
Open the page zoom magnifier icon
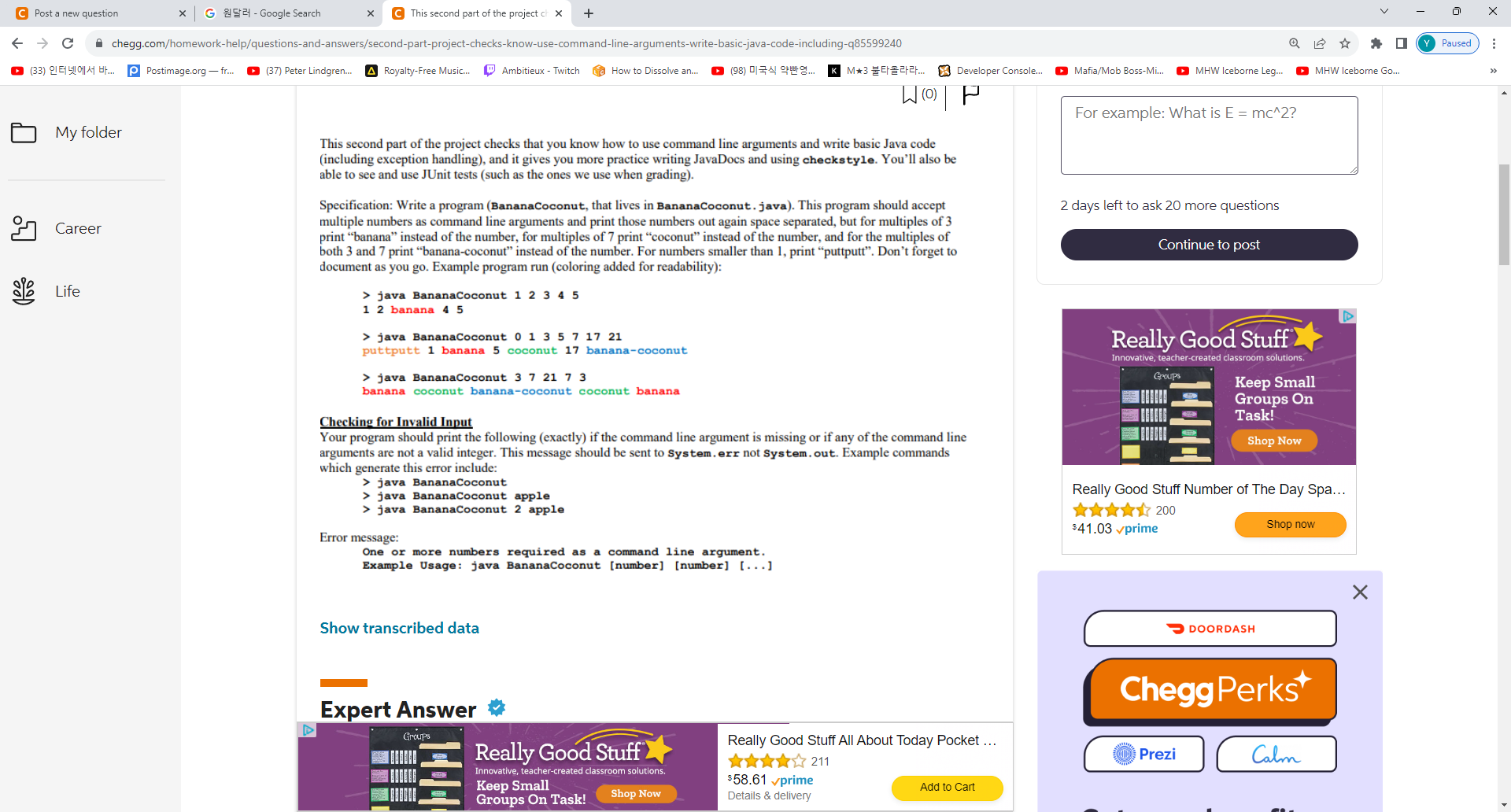[x=1294, y=43]
